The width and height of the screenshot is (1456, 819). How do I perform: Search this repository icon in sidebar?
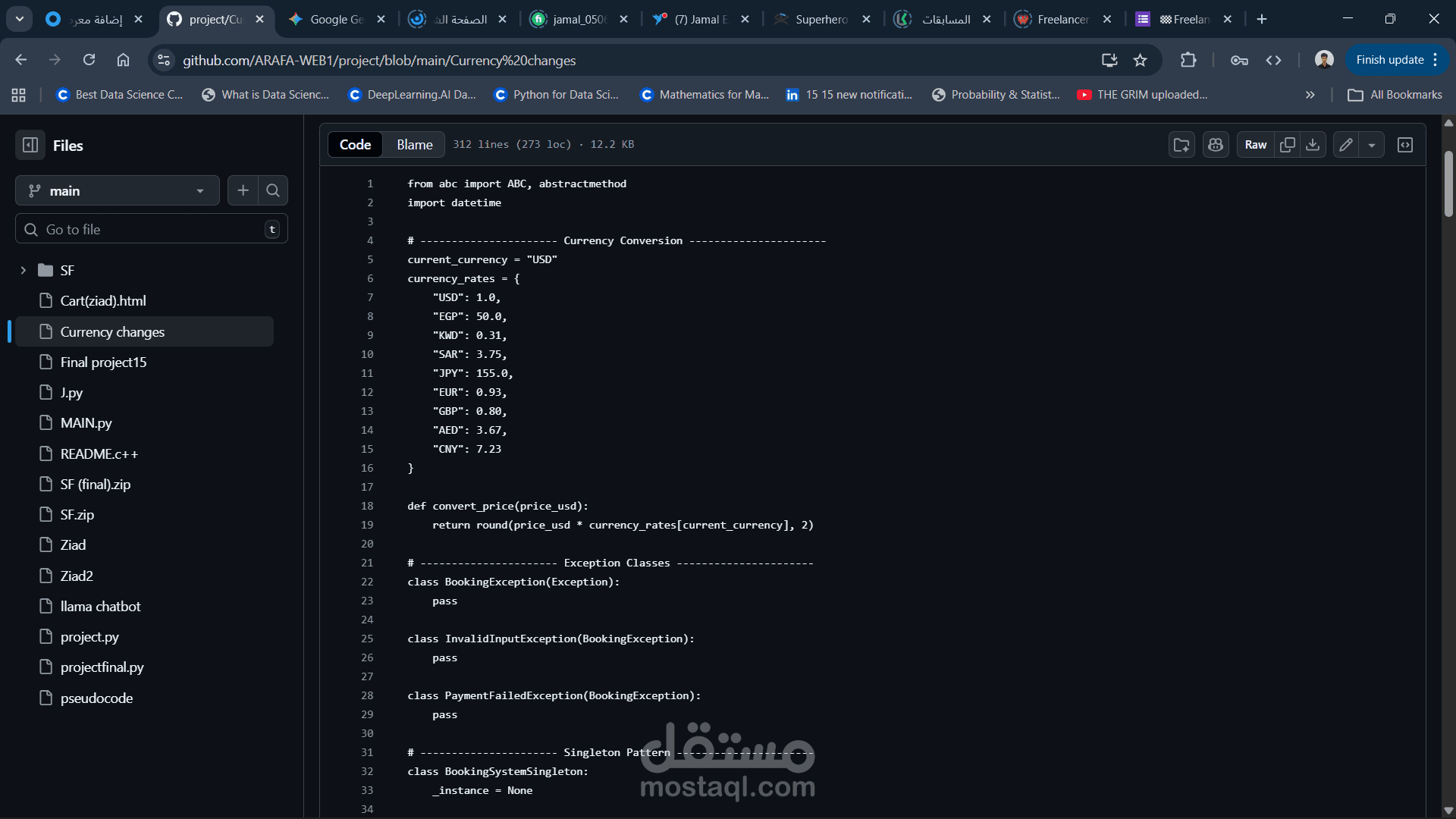273,190
